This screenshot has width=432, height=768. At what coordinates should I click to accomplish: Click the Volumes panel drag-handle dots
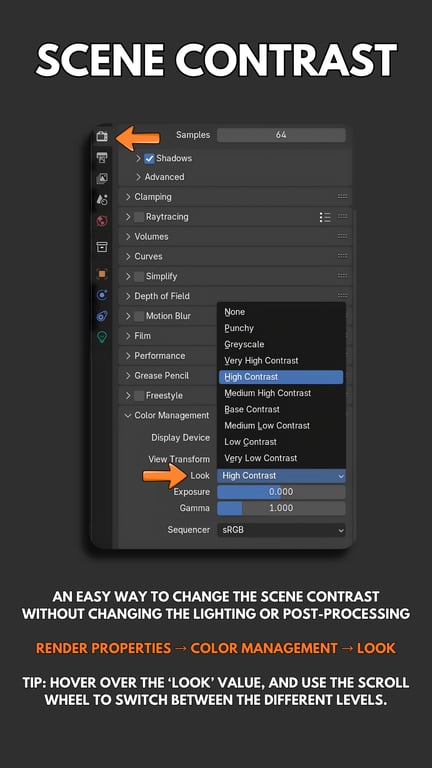point(342,236)
